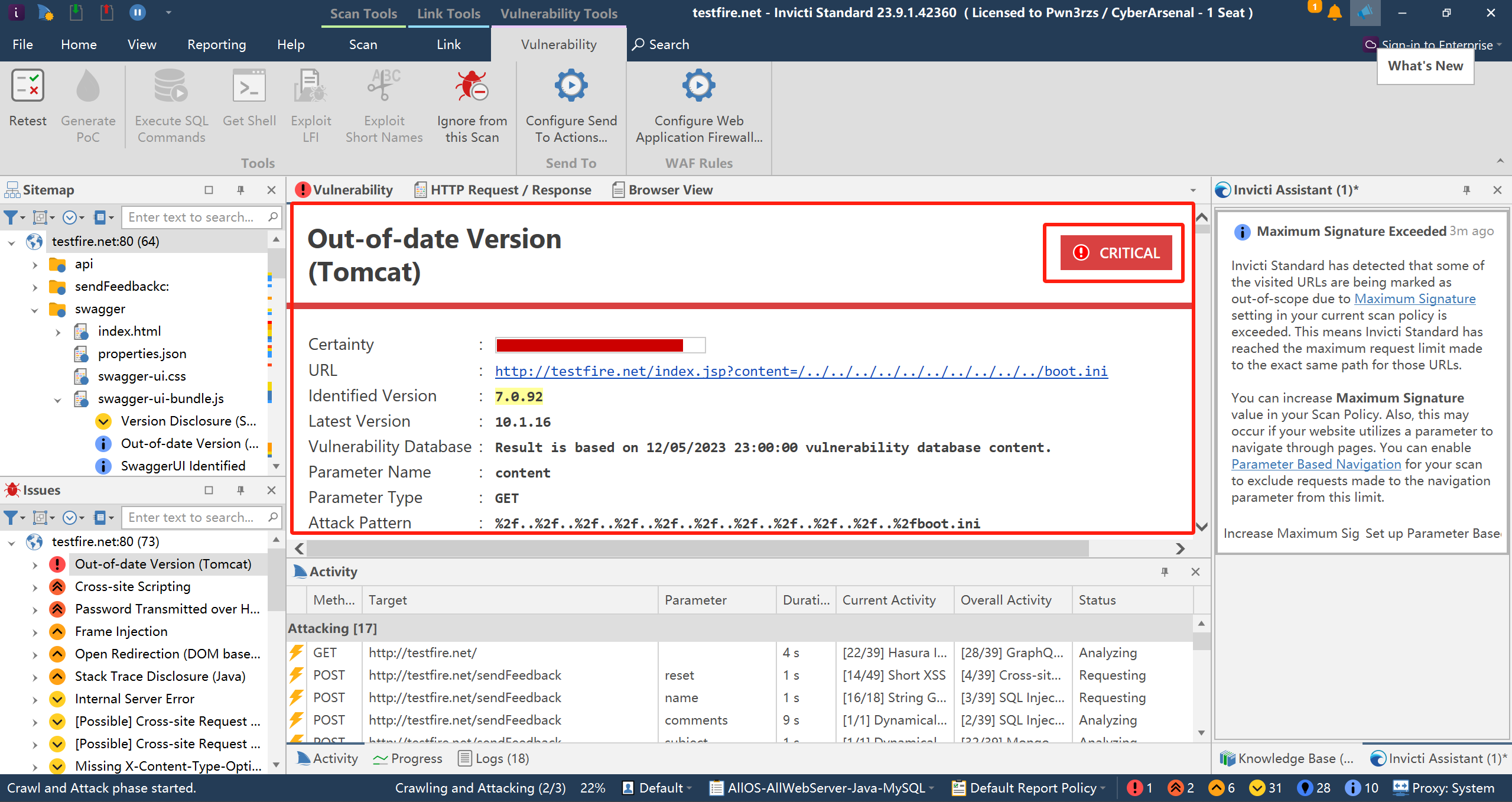The height and width of the screenshot is (802, 1512).
Task: Switch to Browser View tab
Action: pyautogui.click(x=663, y=190)
